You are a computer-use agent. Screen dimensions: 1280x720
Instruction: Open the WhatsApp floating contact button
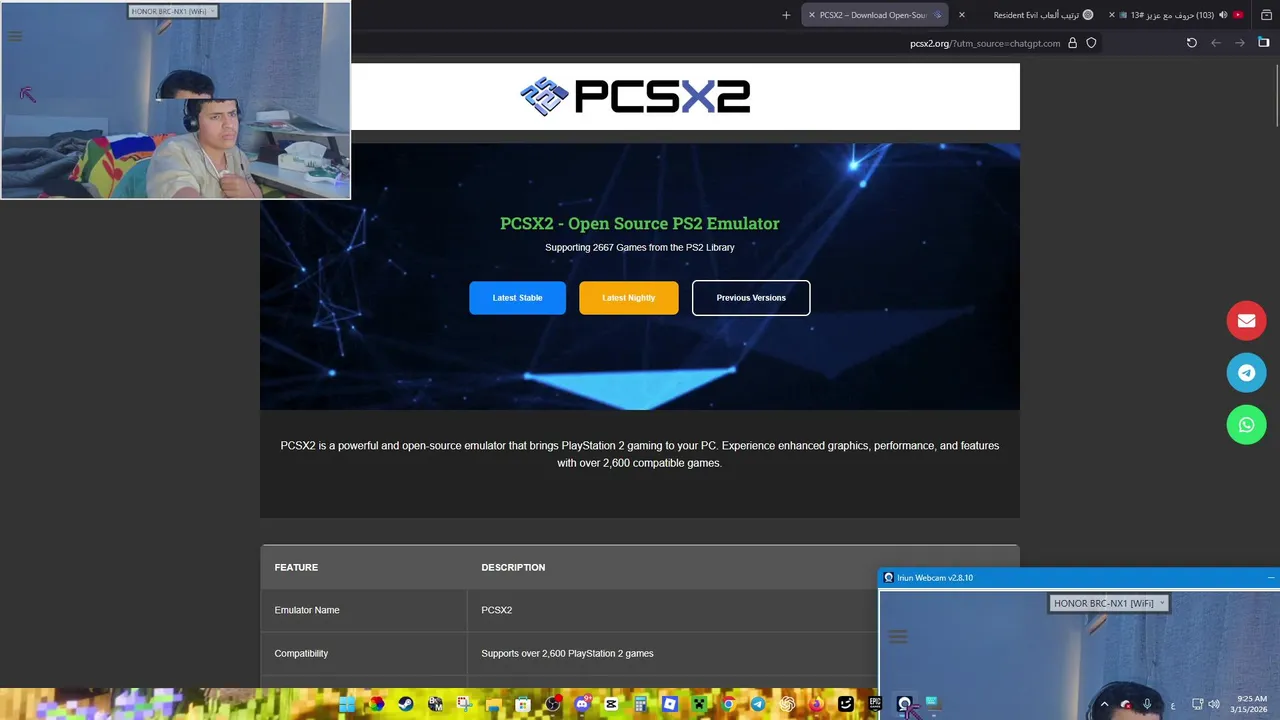coord(1246,425)
